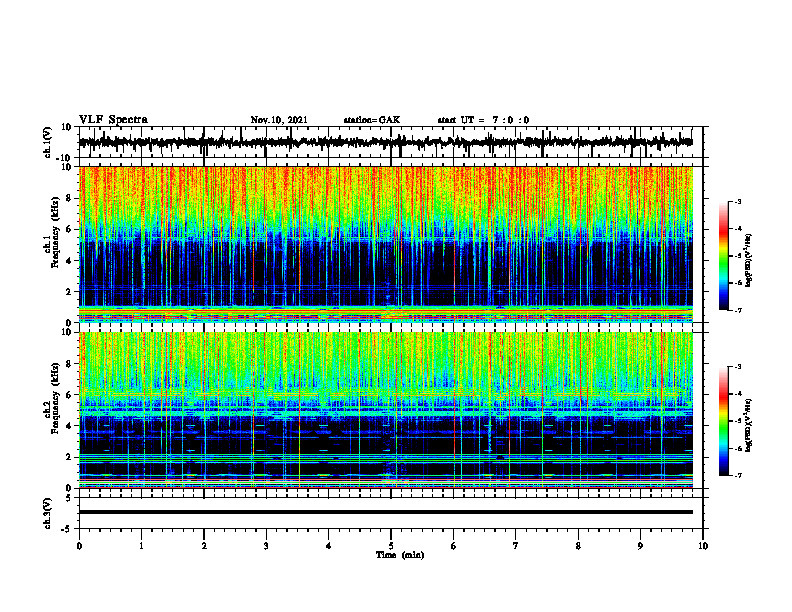Screen dimensions: 792x612
Task: Click the "-7" label on ch.2 color scale
Action: pyautogui.click(x=737, y=475)
